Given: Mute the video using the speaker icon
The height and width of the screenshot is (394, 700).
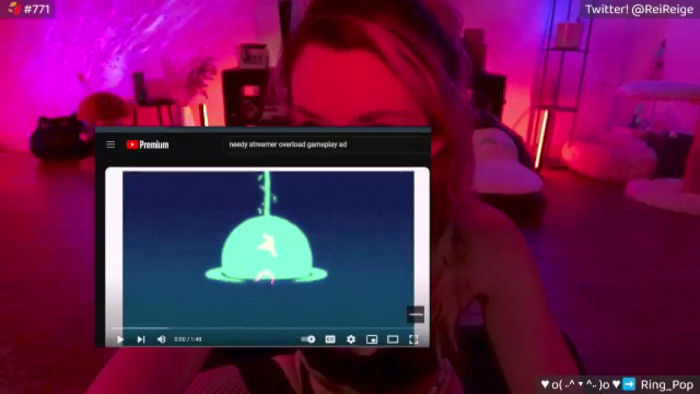Looking at the screenshot, I should 162,340.
